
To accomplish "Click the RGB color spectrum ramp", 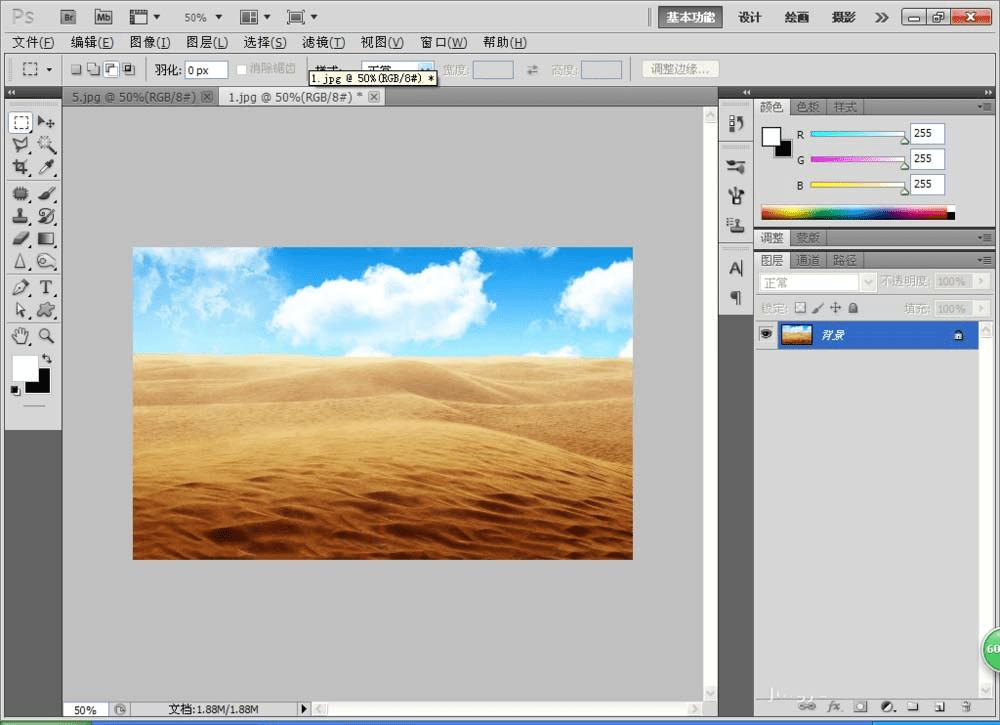I will [857, 212].
